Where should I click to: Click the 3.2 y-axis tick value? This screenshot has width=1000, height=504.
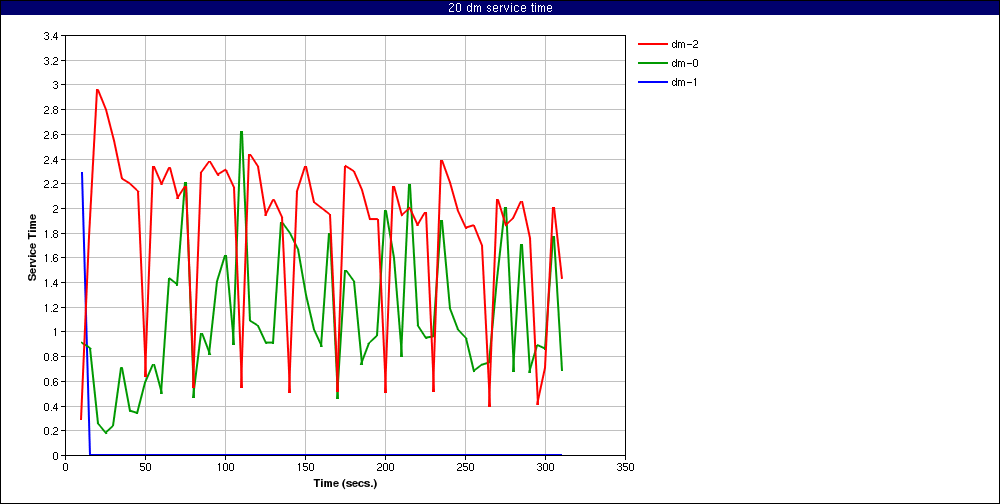pos(51,61)
